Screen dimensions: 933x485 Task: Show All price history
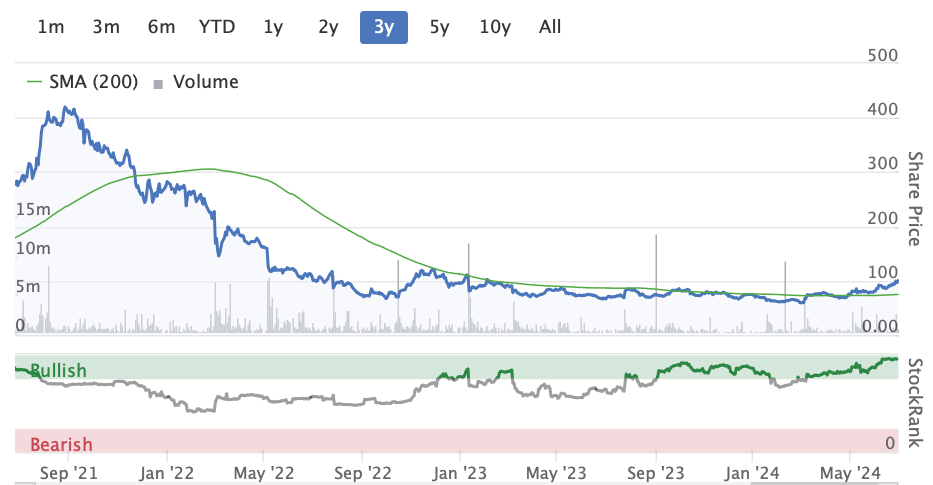coord(550,27)
